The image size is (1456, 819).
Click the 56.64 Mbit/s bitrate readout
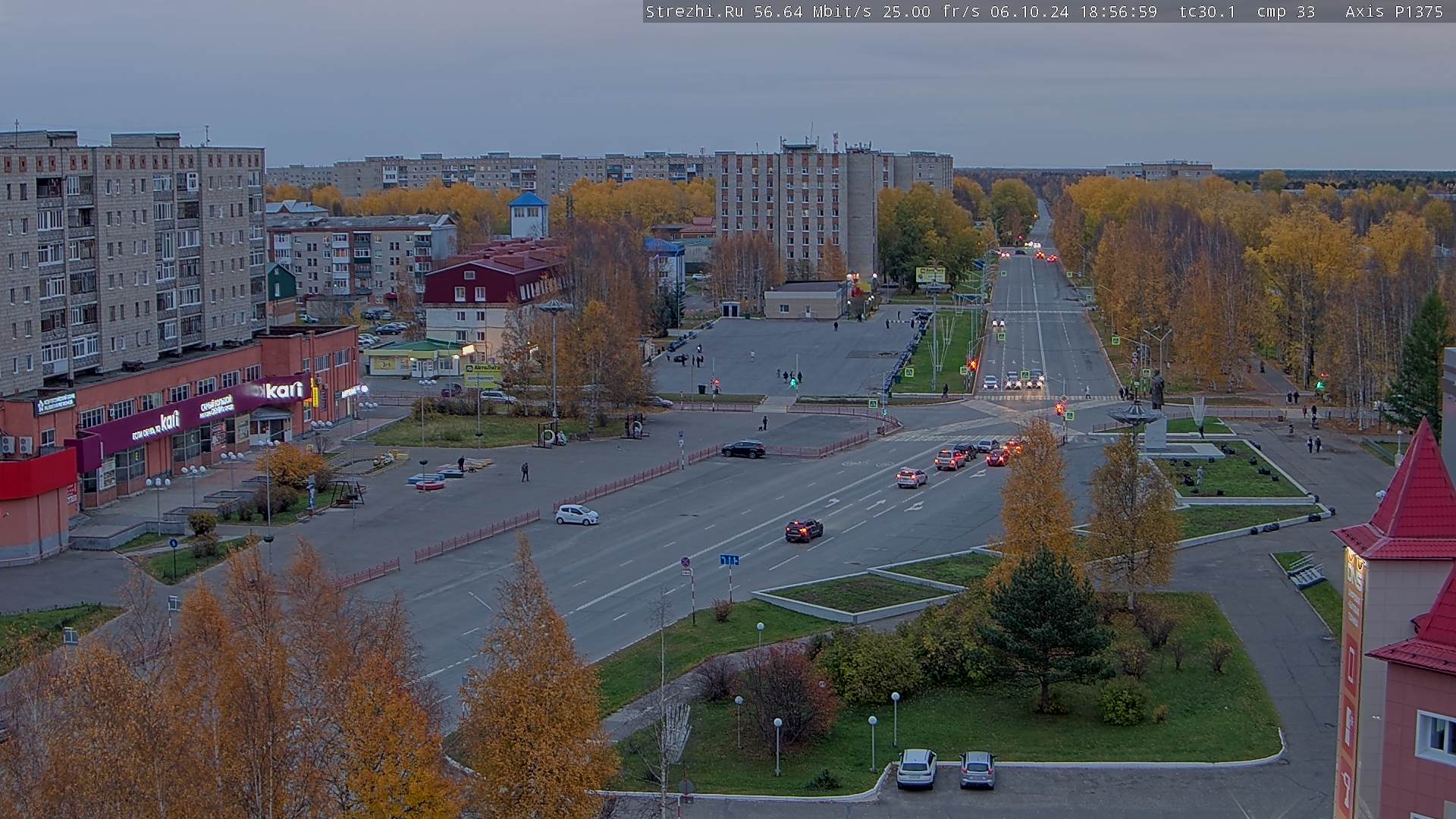(x=812, y=11)
